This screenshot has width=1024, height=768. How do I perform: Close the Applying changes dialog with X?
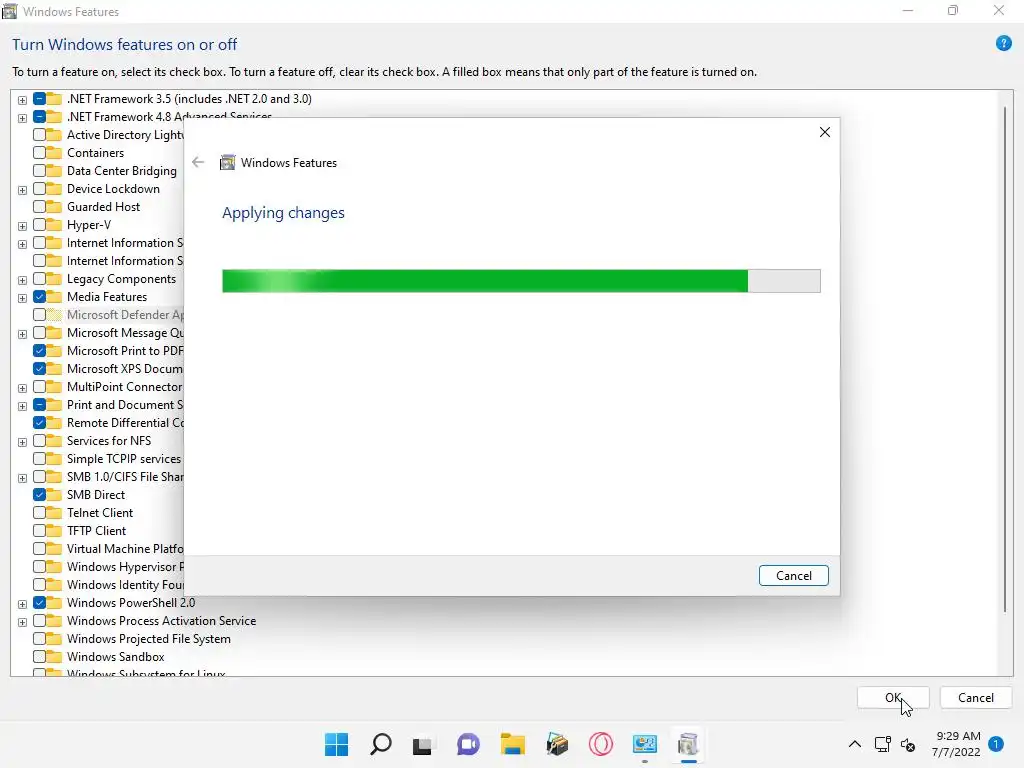[825, 132]
